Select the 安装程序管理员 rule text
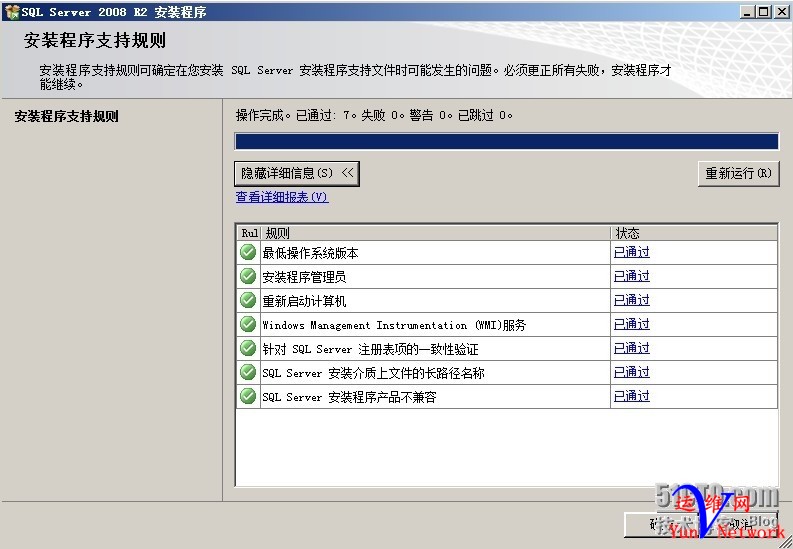 [x=304, y=277]
